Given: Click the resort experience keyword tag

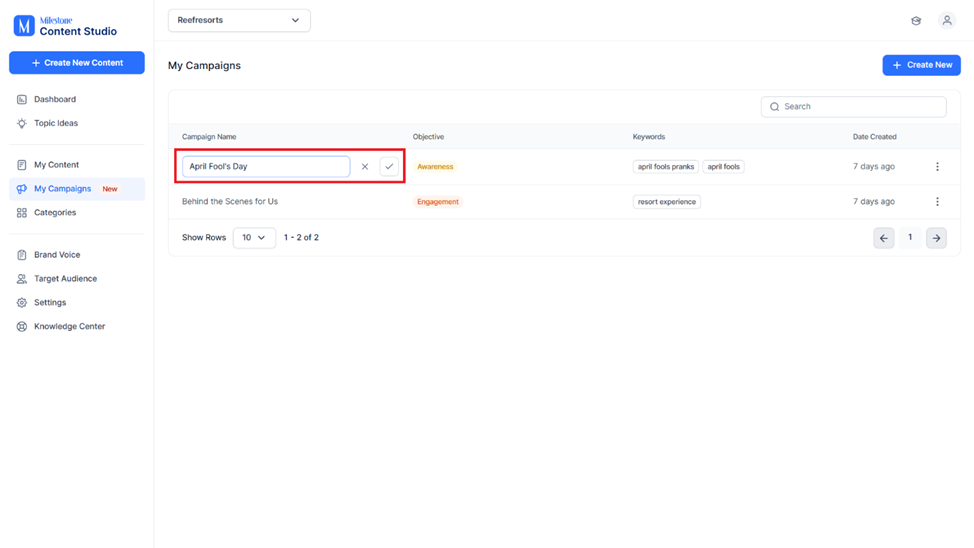Looking at the screenshot, I should [667, 202].
